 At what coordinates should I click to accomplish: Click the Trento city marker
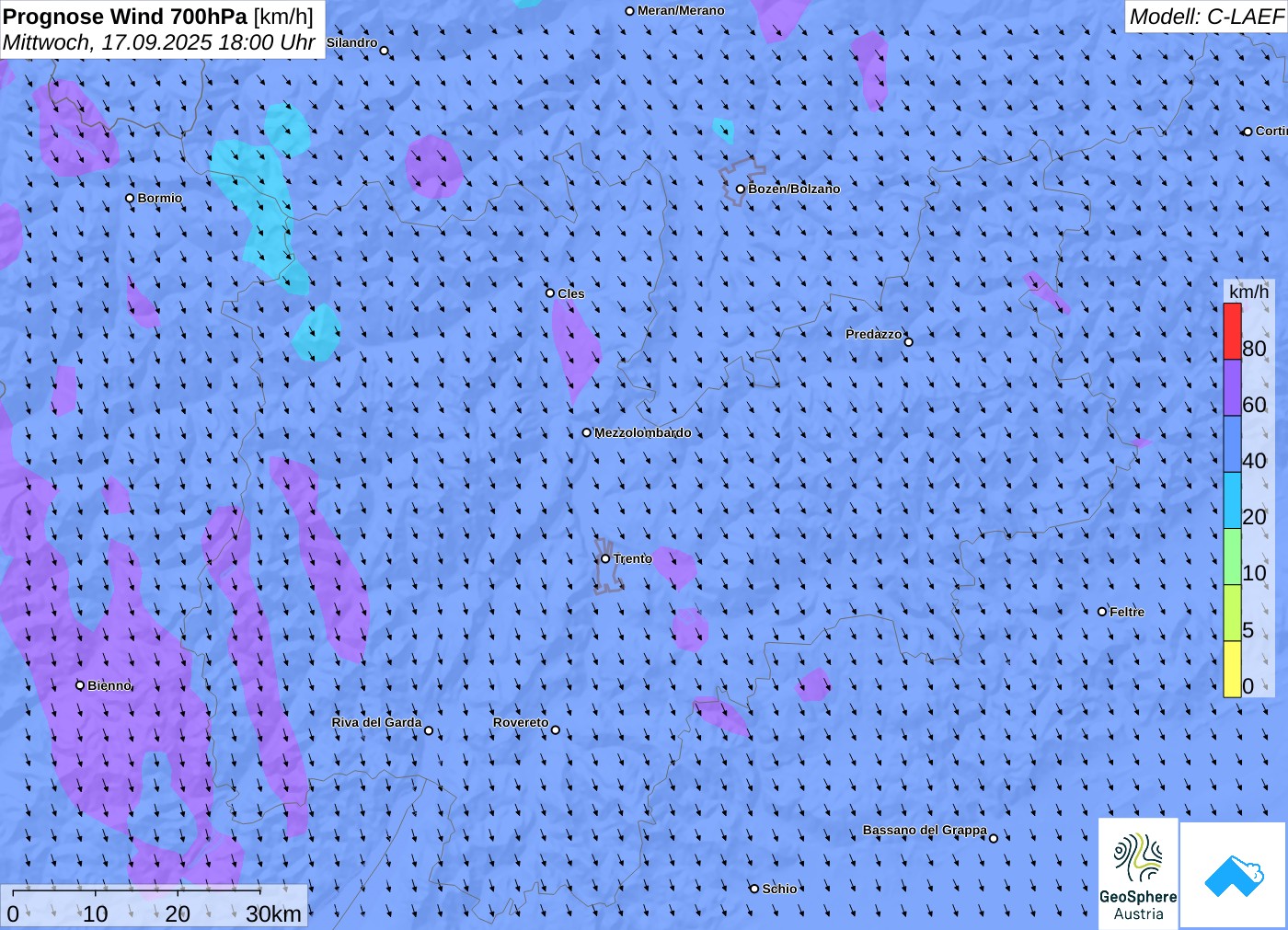click(x=605, y=558)
